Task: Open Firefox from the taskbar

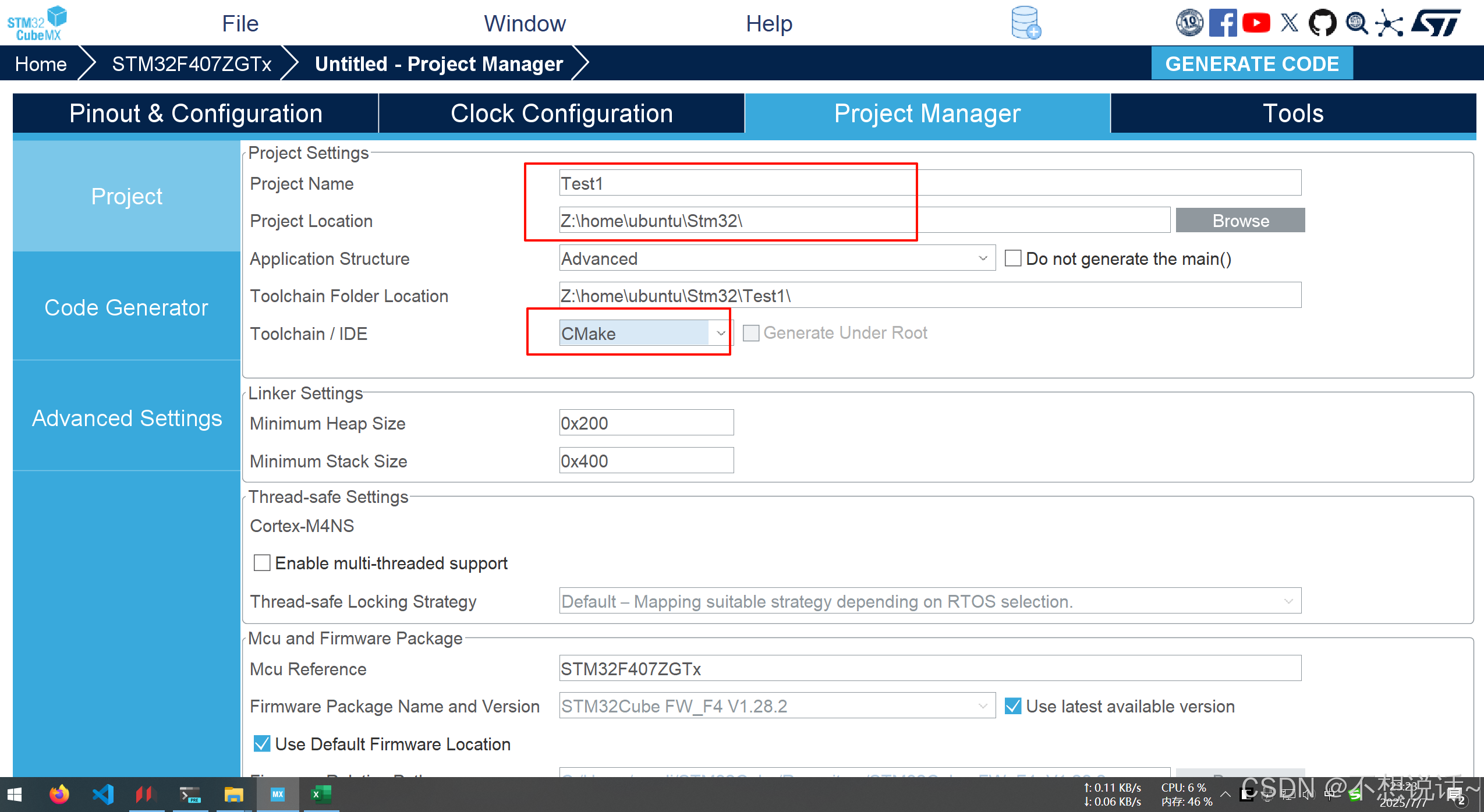Action: [x=59, y=795]
